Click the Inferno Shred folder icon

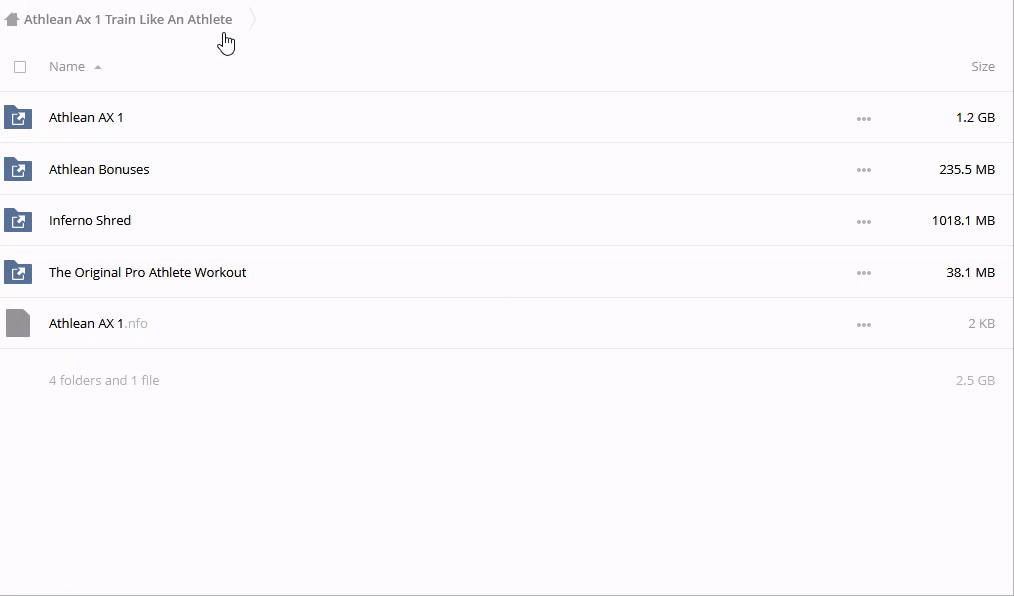[x=18, y=220]
